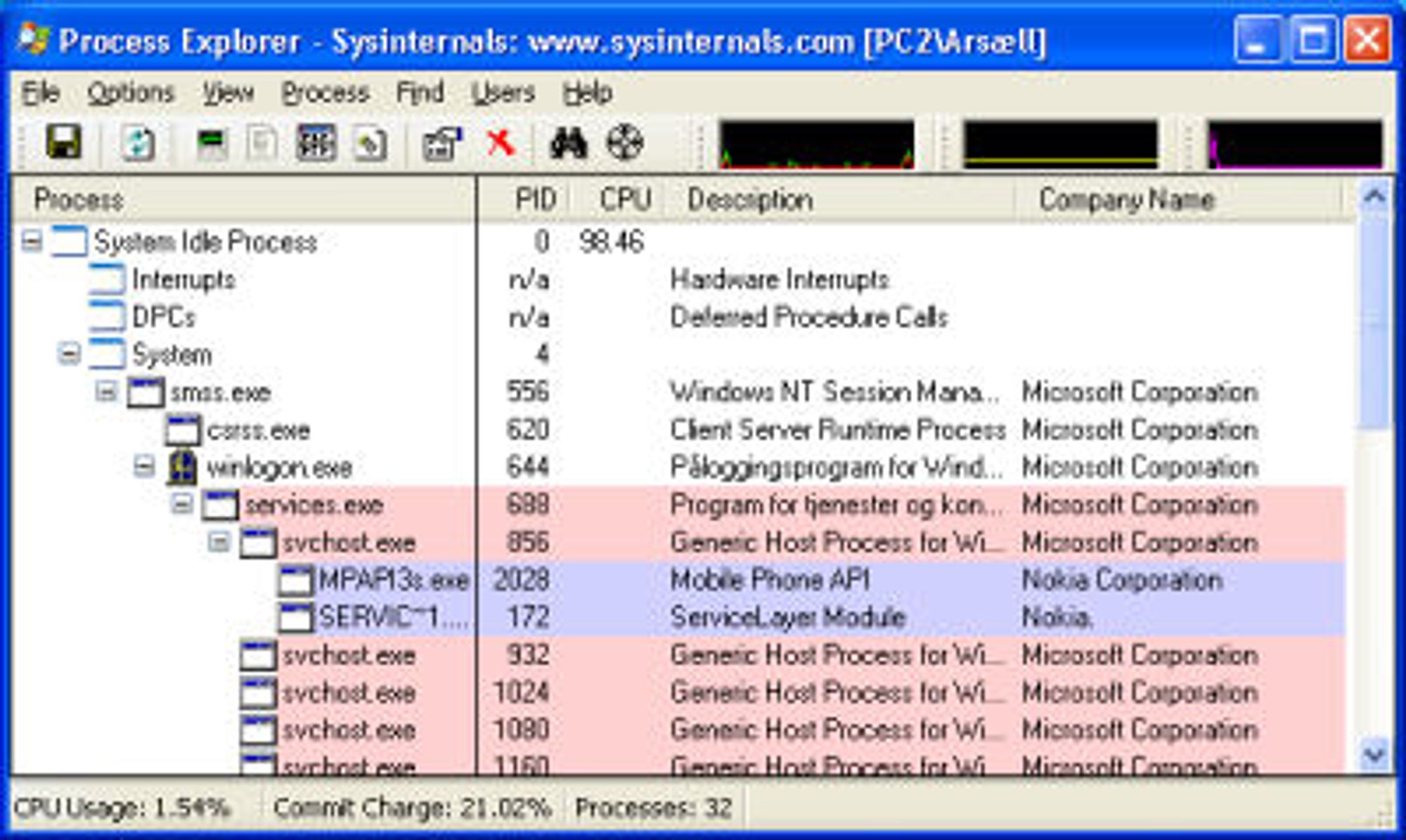This screenshot has width=1406, height=840.
Task: Click the CPU usage history graph
Action: click(x=817, y=145)
